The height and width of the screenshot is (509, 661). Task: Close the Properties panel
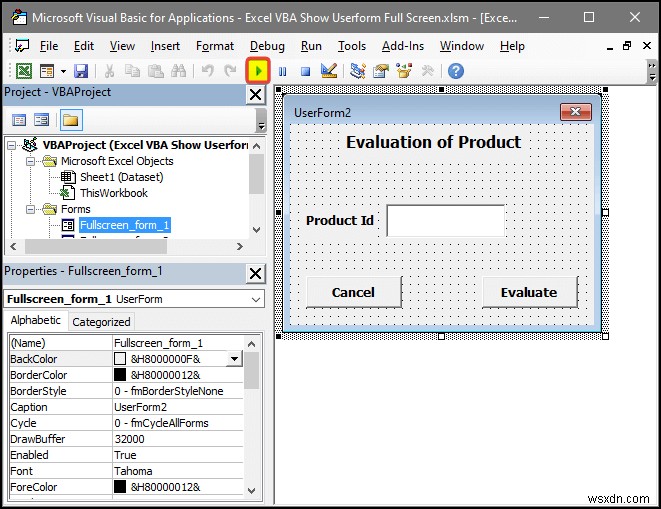pos(255,274)
